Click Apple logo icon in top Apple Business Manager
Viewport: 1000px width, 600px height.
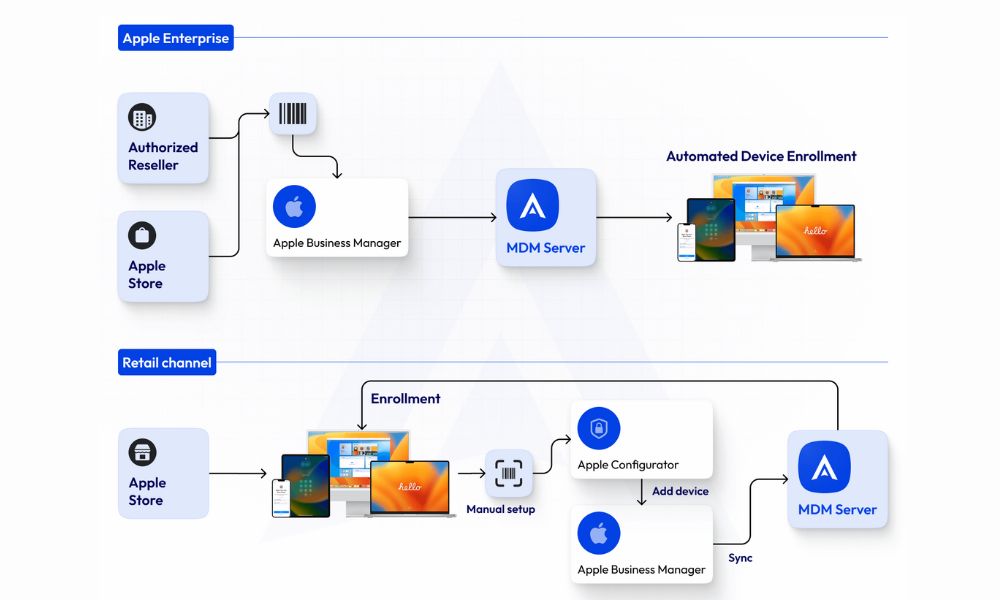tap(294, 207)
